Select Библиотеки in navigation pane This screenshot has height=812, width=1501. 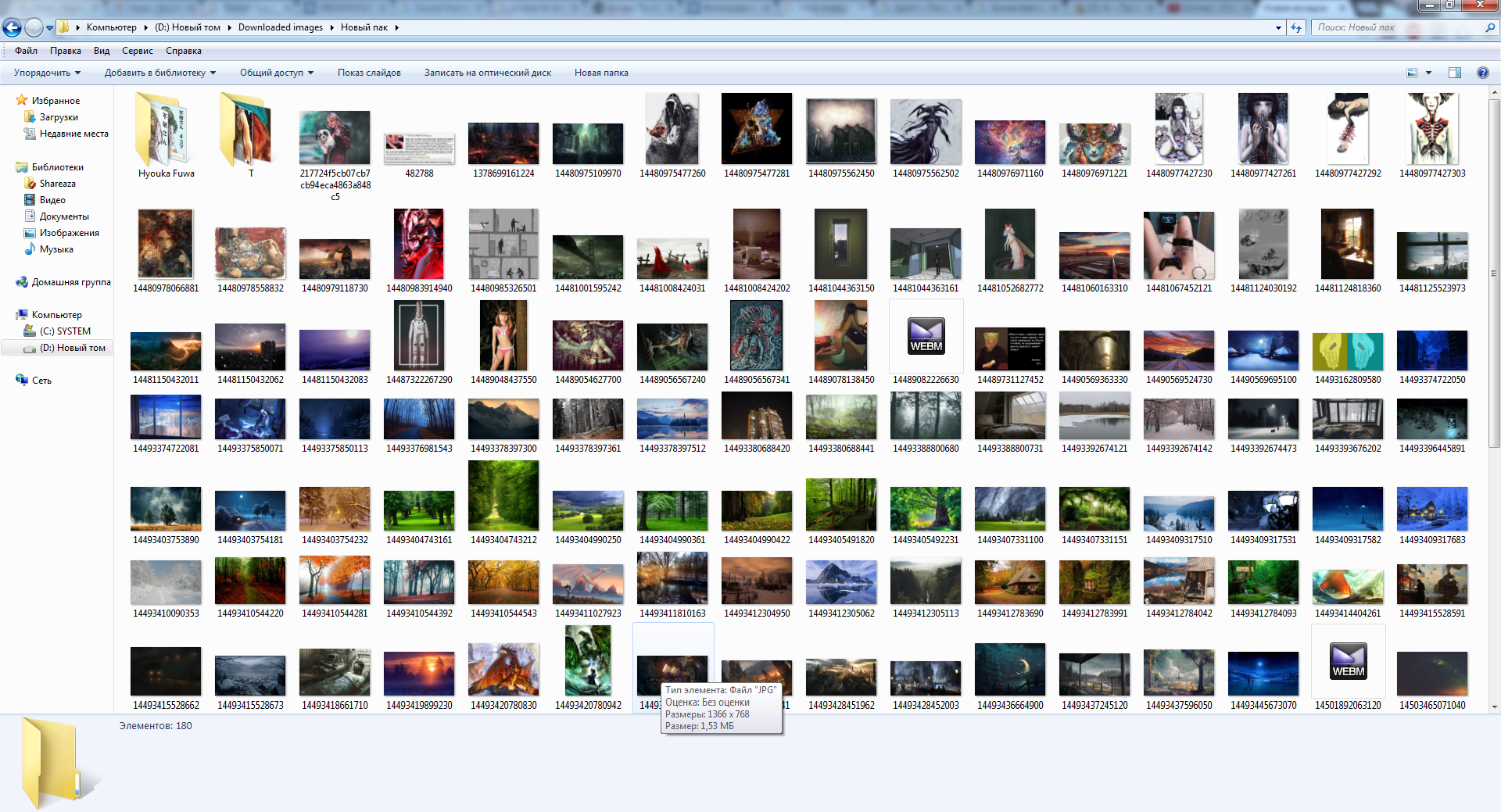(x=57, y=167)
